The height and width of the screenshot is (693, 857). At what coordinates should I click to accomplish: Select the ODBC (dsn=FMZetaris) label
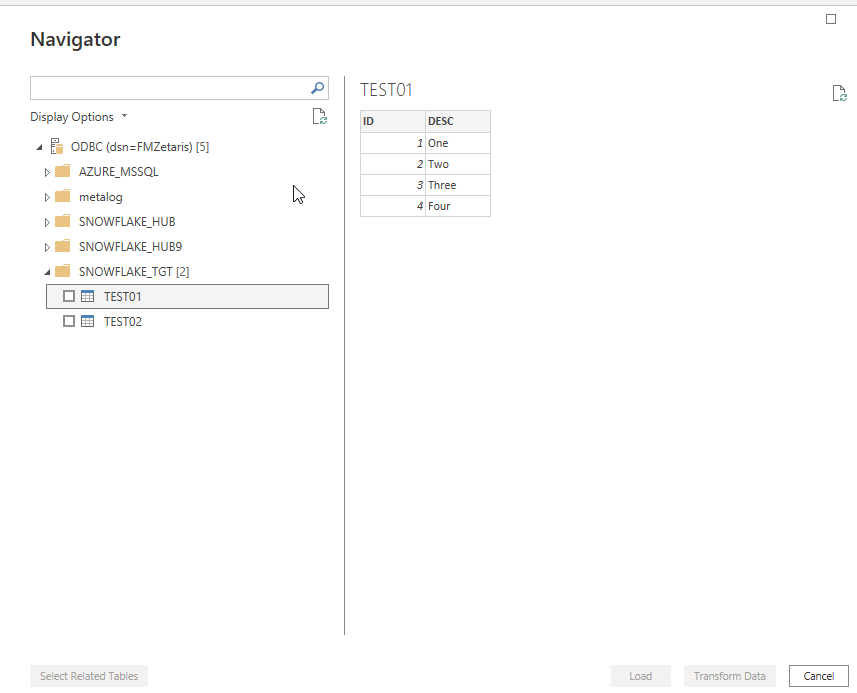(140, 146)
